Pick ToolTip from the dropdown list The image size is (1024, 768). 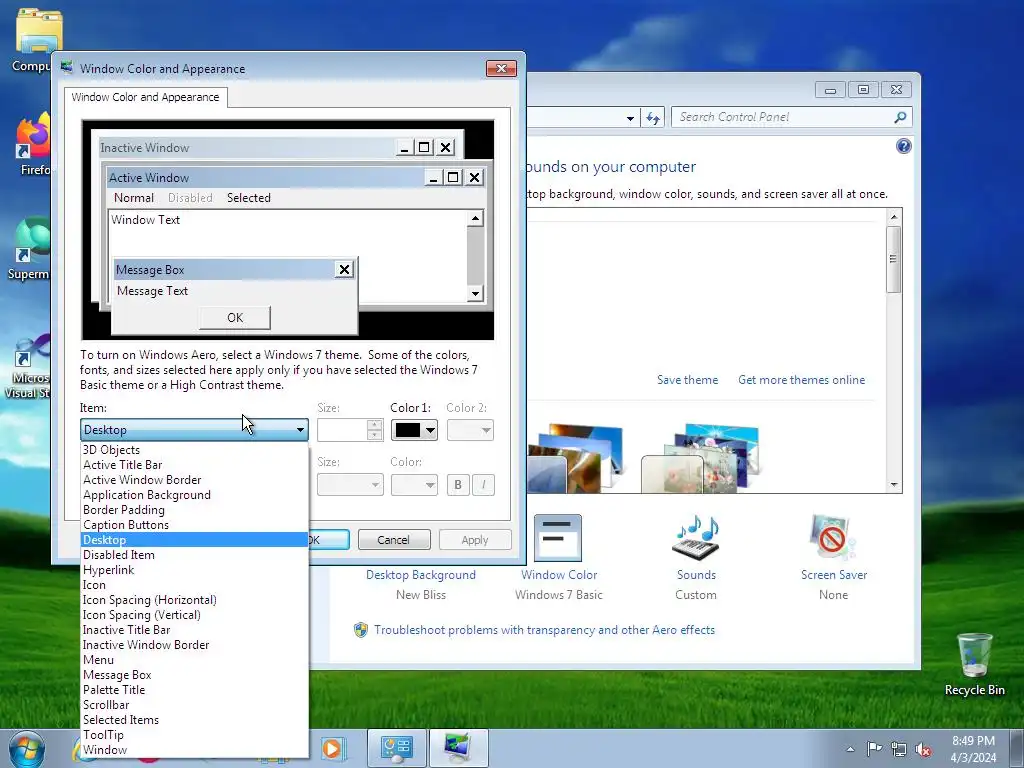(x=194, y=735)
